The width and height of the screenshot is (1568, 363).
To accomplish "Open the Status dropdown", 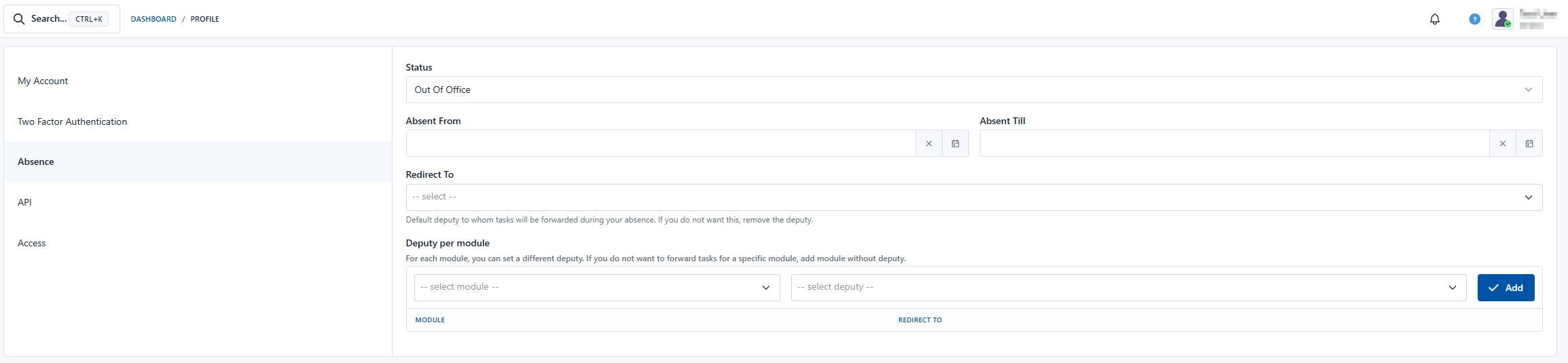I will [974, 90].
